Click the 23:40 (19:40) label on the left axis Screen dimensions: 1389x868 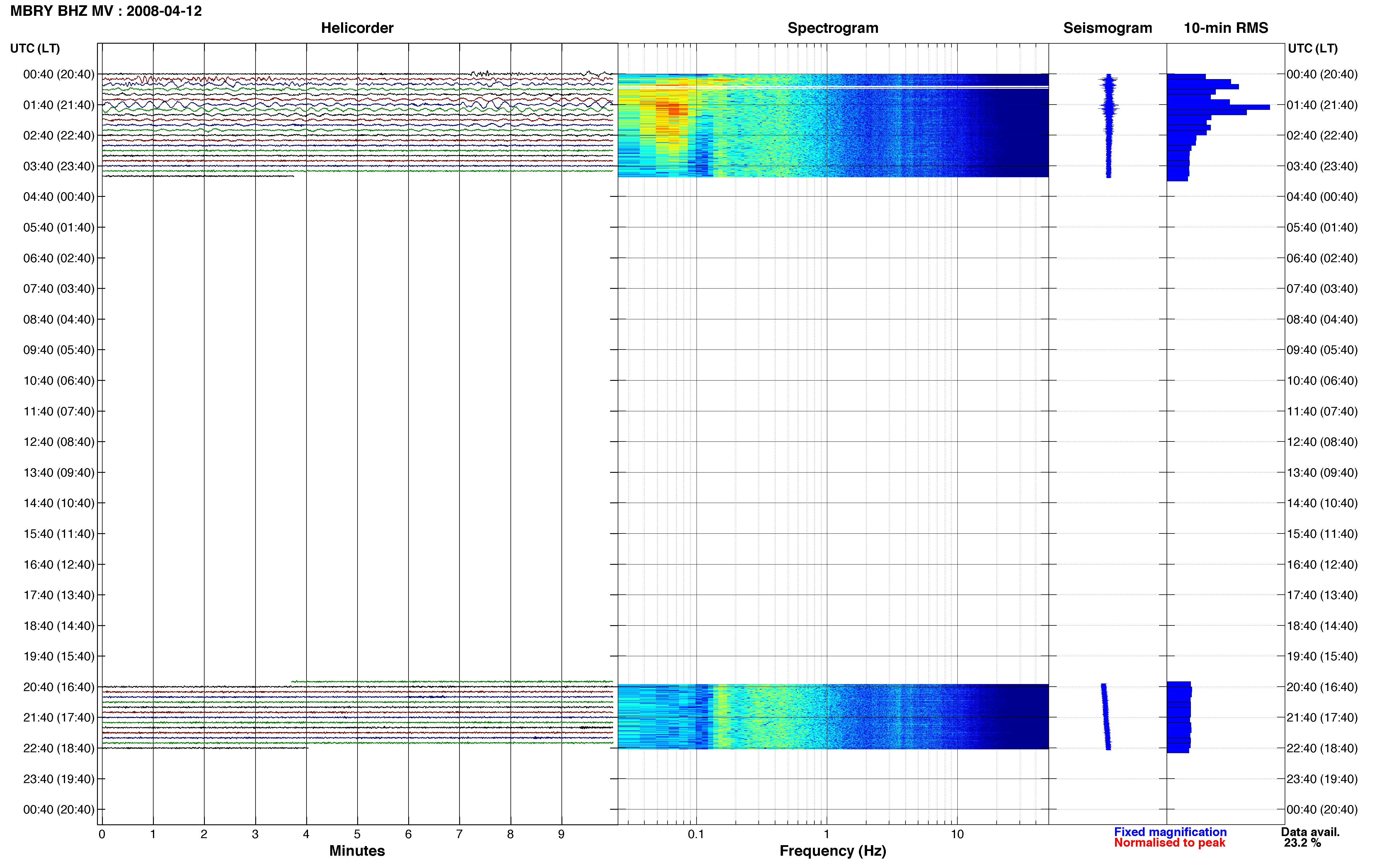tap(59, 779)
